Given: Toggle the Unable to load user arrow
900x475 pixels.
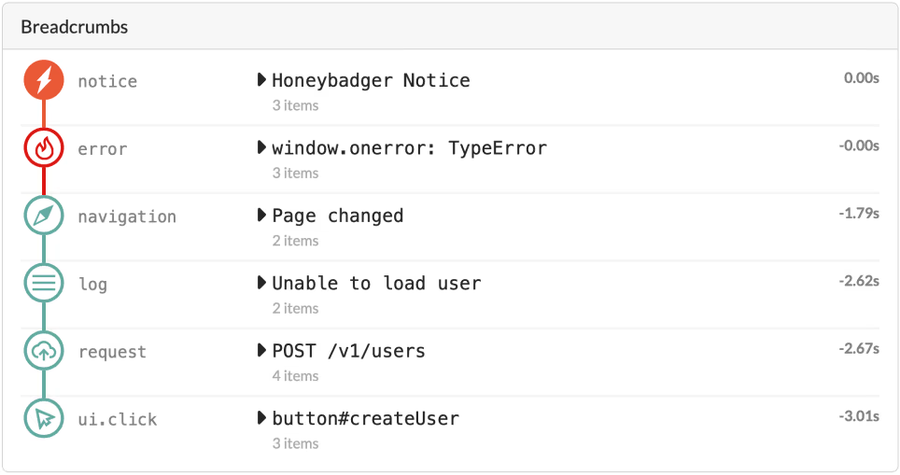Looking at the screenshot, I should click(x=262, y=284).
